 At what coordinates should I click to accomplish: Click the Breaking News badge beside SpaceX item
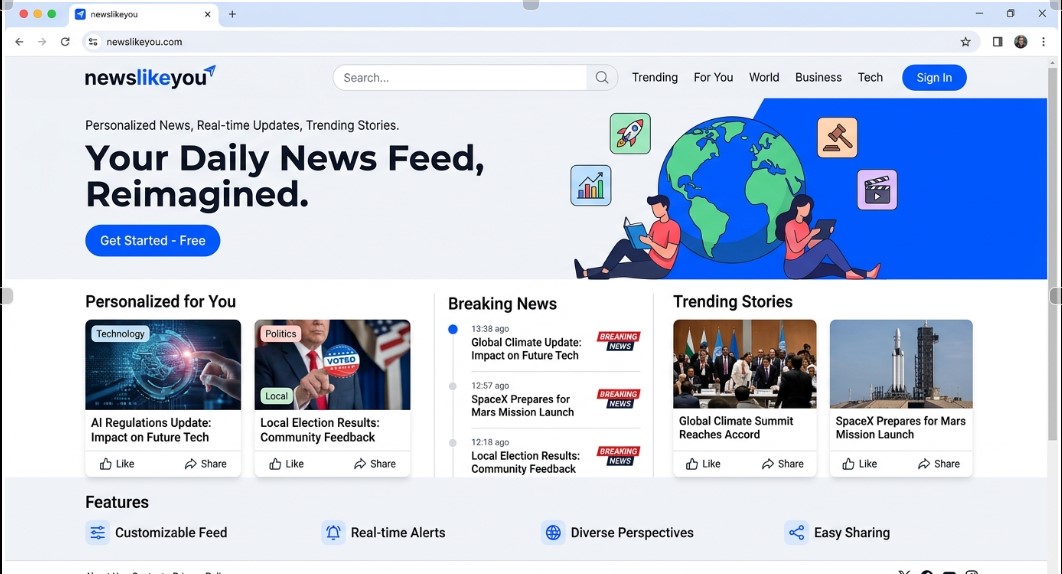(x=618, y=398)
